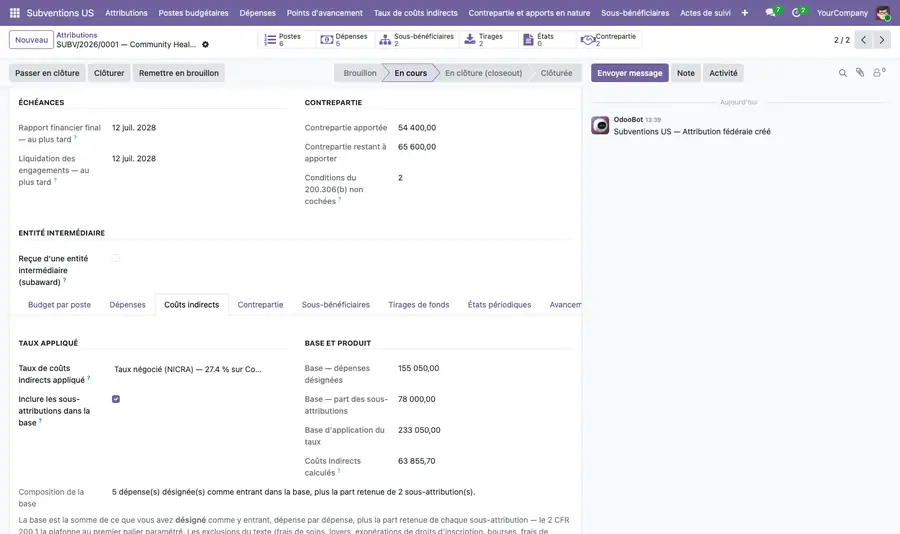Viewport: 900px width, 534px height.
Task: Switch to Sous-bénéficiaires tab
Action: pyautogui.click(x=336, y=305)
